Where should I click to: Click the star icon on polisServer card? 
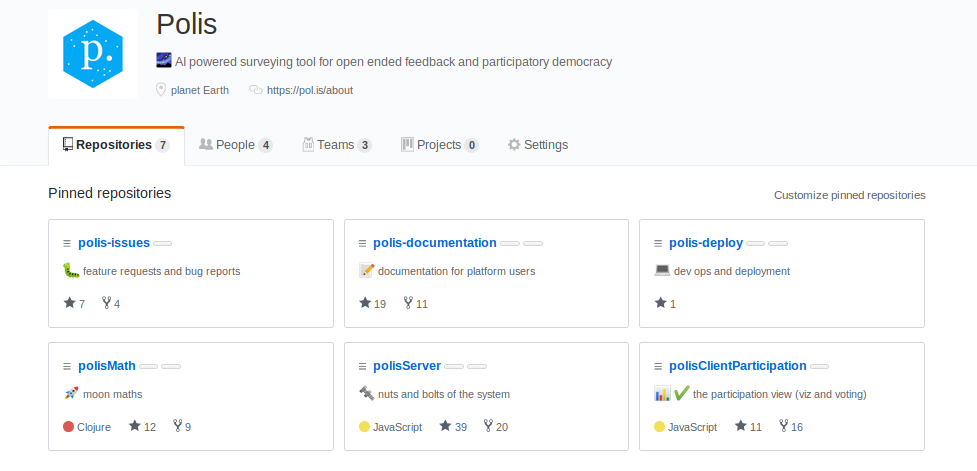click(445, 426)
